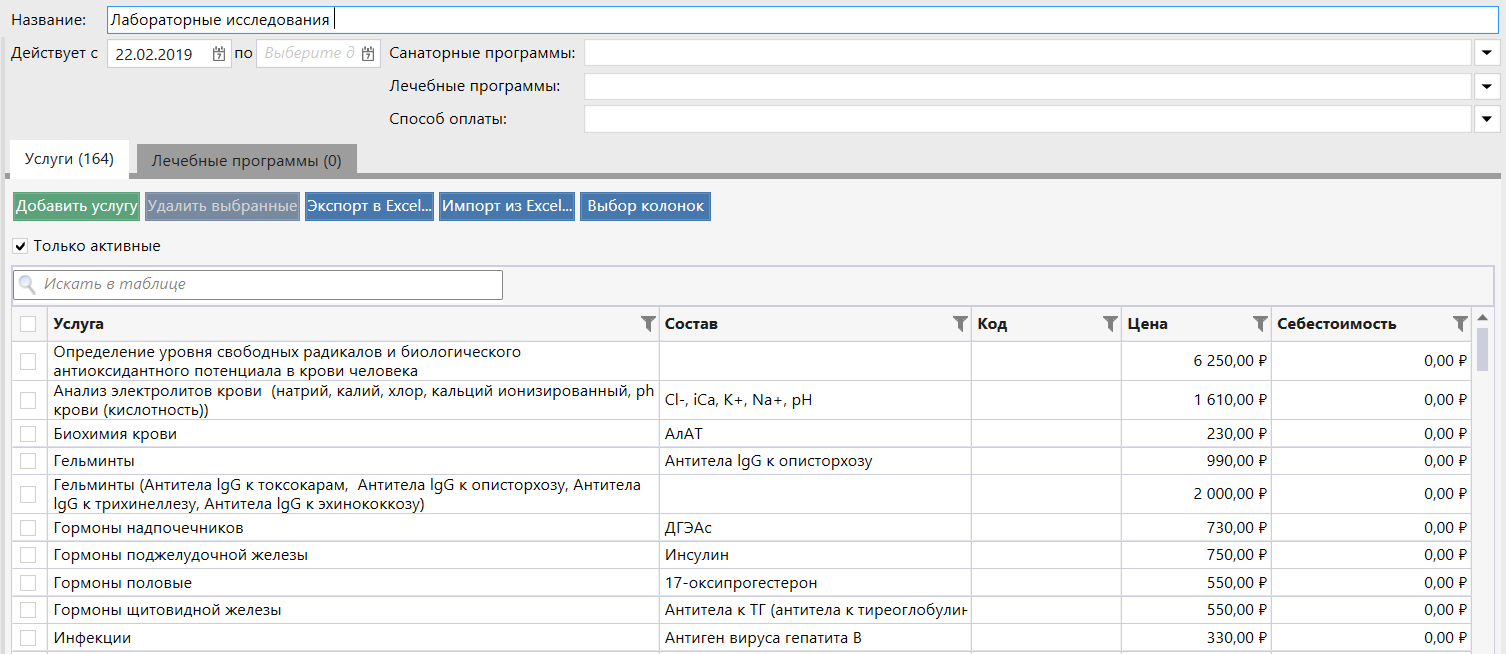This screenshot has height=654, width=1506.
Task: Click Экспорт в Excel button
Action: coord(369,206)
